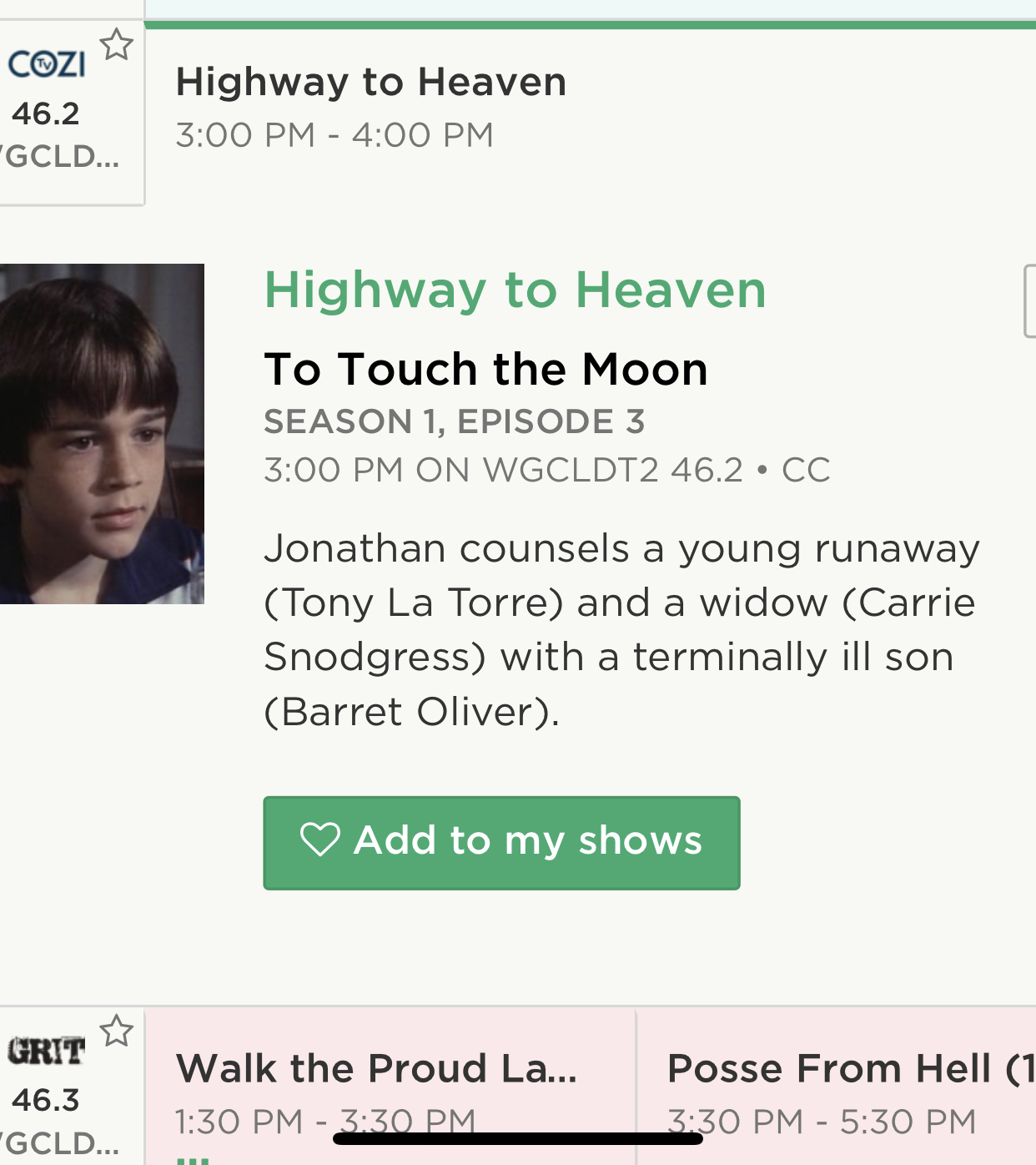Image resolution: width=1036 pixels, height=1165 pixels.
Task: Tap the Season 1, Episode 3 label
Action: [x=454, y=422]
